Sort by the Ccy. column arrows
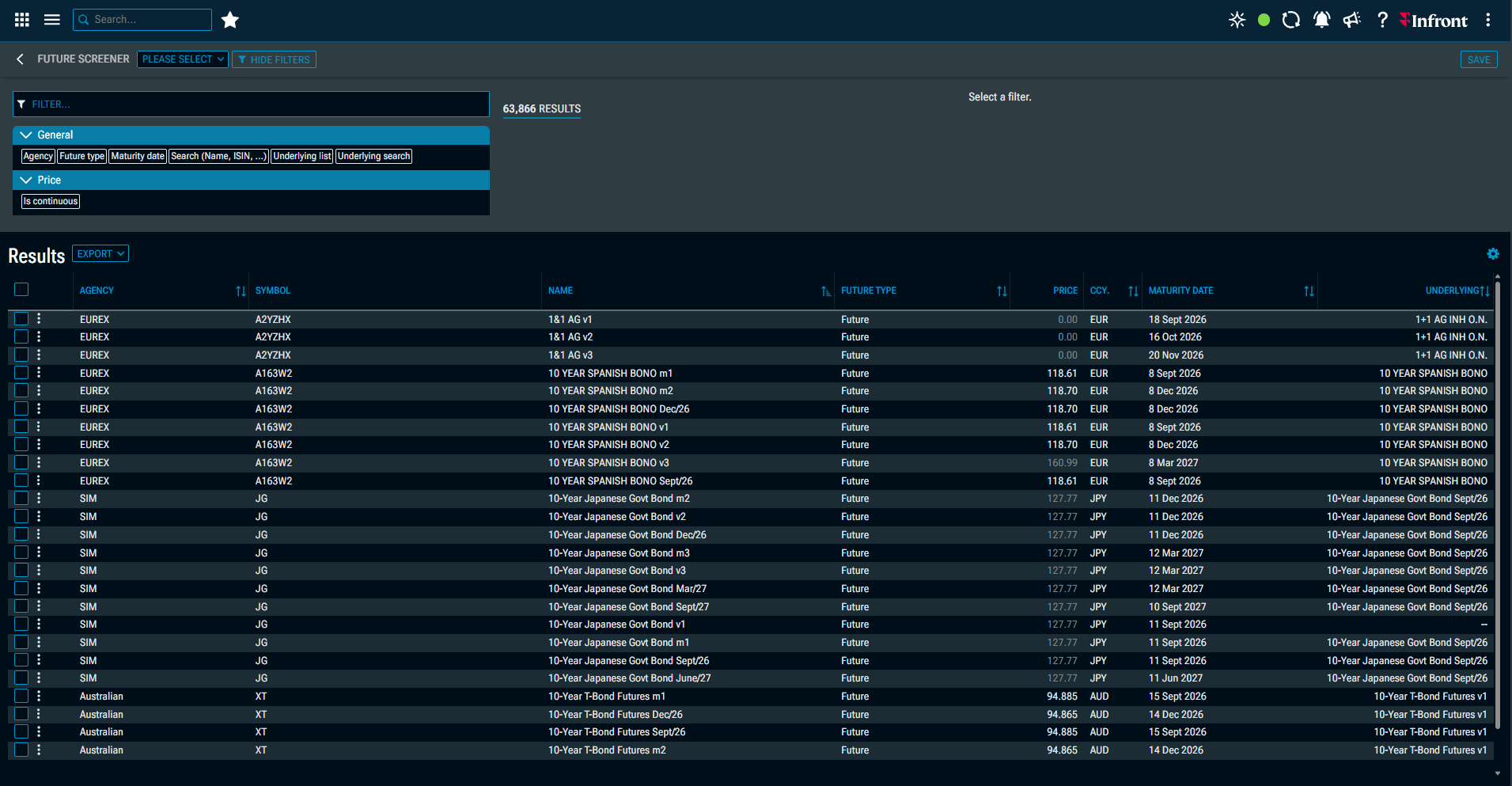 click(x=1133, y=291)
